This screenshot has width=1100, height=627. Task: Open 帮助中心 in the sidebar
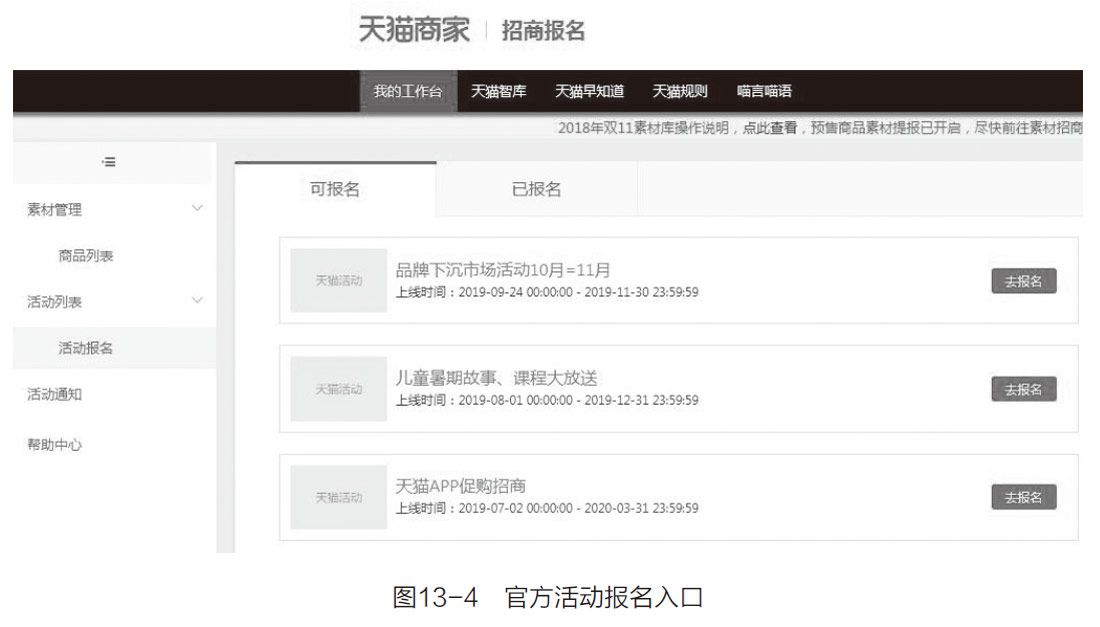coord(55,444)
